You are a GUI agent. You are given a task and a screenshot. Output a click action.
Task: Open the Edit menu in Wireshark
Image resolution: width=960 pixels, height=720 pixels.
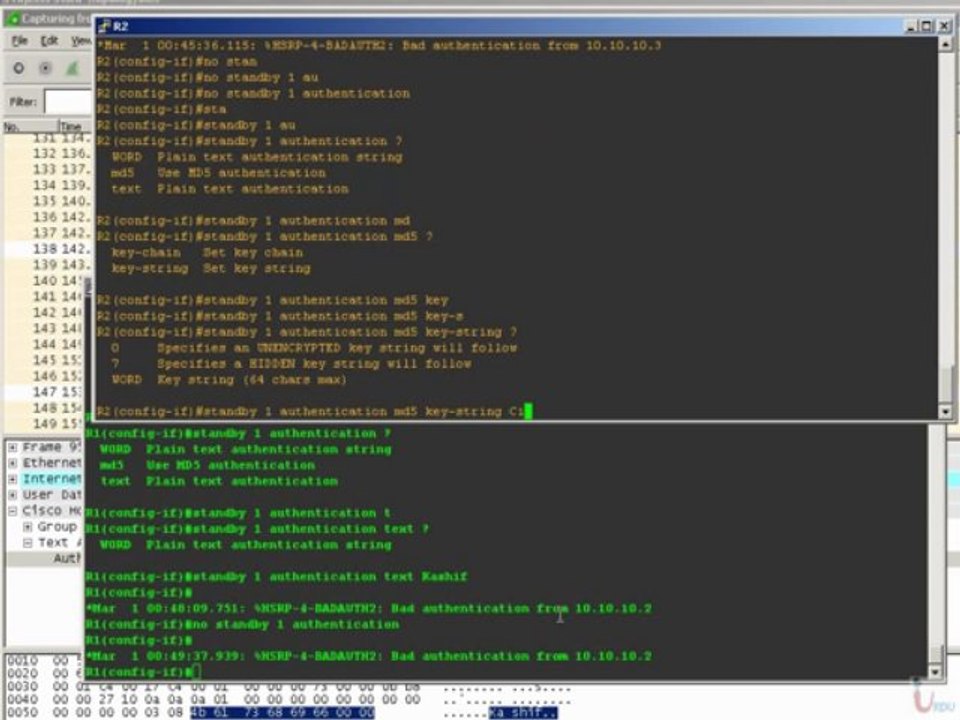(x=49, y=41)
